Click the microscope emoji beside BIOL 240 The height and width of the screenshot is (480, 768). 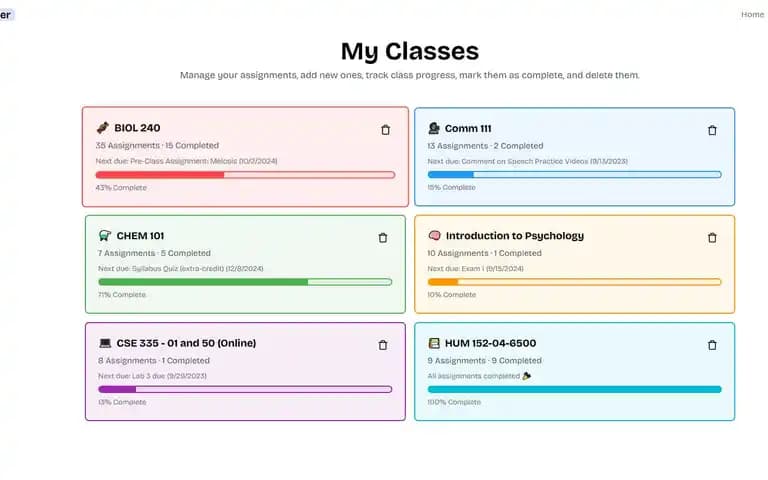[102, 128]
